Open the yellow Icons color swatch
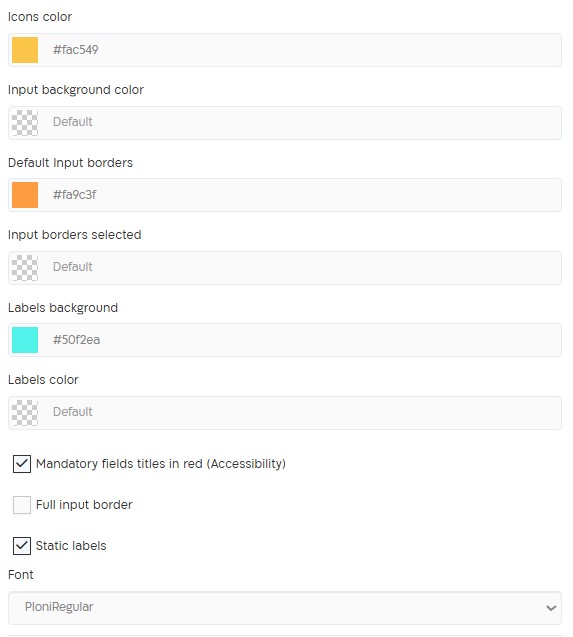The image size is (573, 637). [x=25, y=50]
